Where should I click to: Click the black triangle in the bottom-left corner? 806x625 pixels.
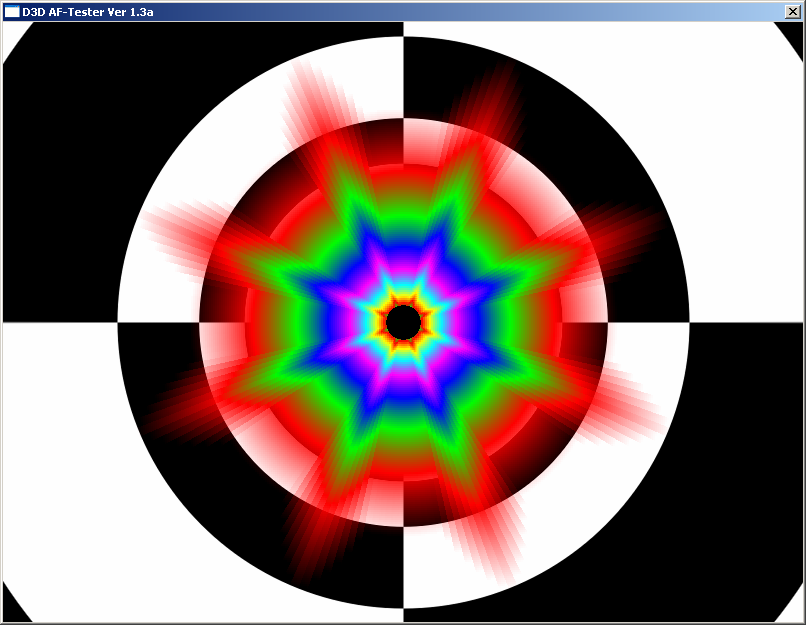pyautogui.click(x=9, y=611)
